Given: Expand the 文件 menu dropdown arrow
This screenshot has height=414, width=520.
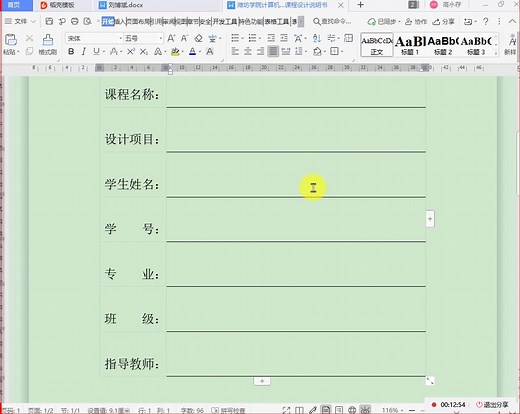Looking at the screenshot, I should coord(33,22).
